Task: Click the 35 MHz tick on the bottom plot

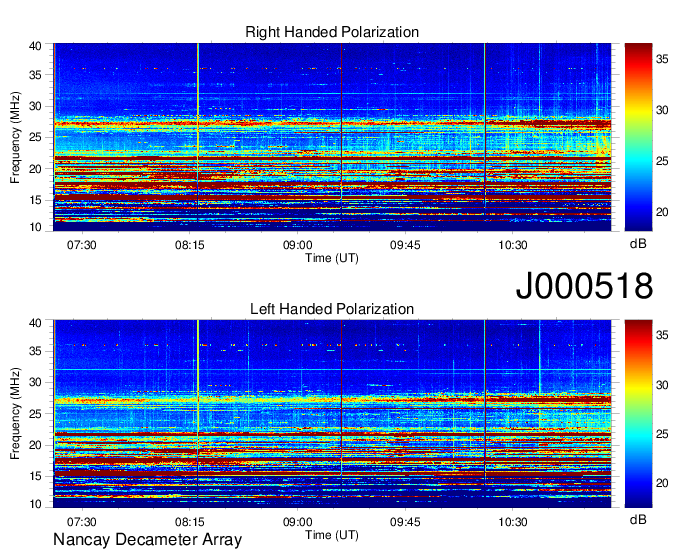Action: [x=35, y=351]
